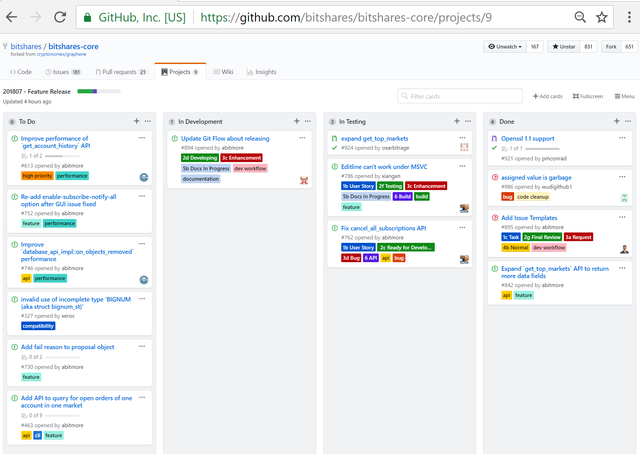Click repo fork icon beside bitshares name
Viewport: 640px width, 454px height.
(x=5, y=46)
